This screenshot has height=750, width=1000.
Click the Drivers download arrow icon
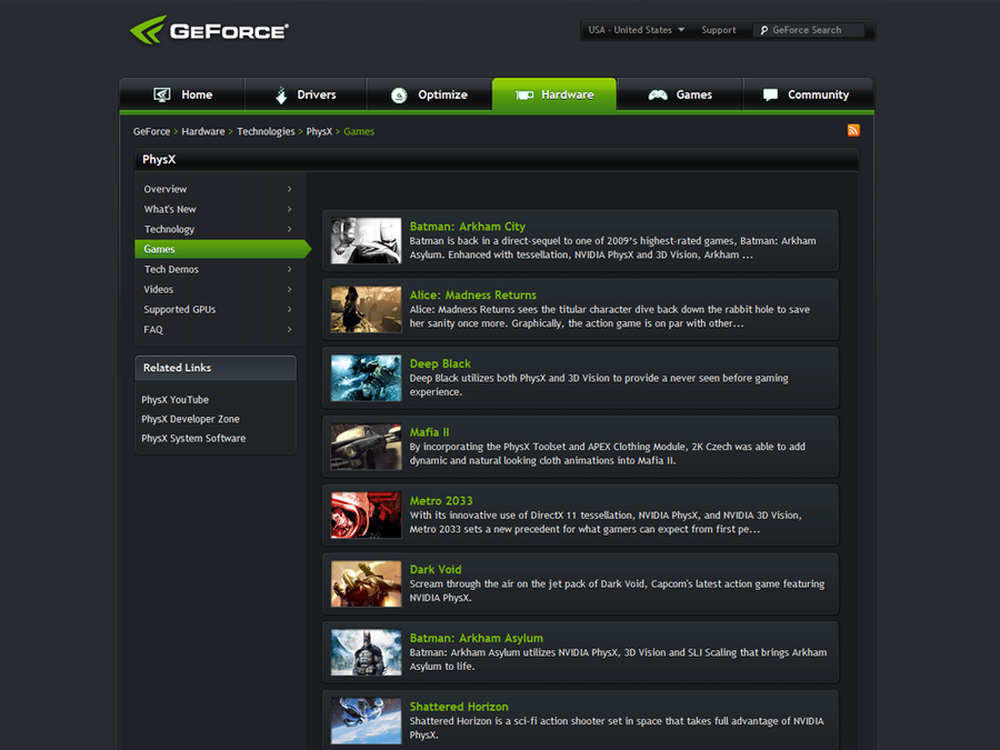coord(281,95)
